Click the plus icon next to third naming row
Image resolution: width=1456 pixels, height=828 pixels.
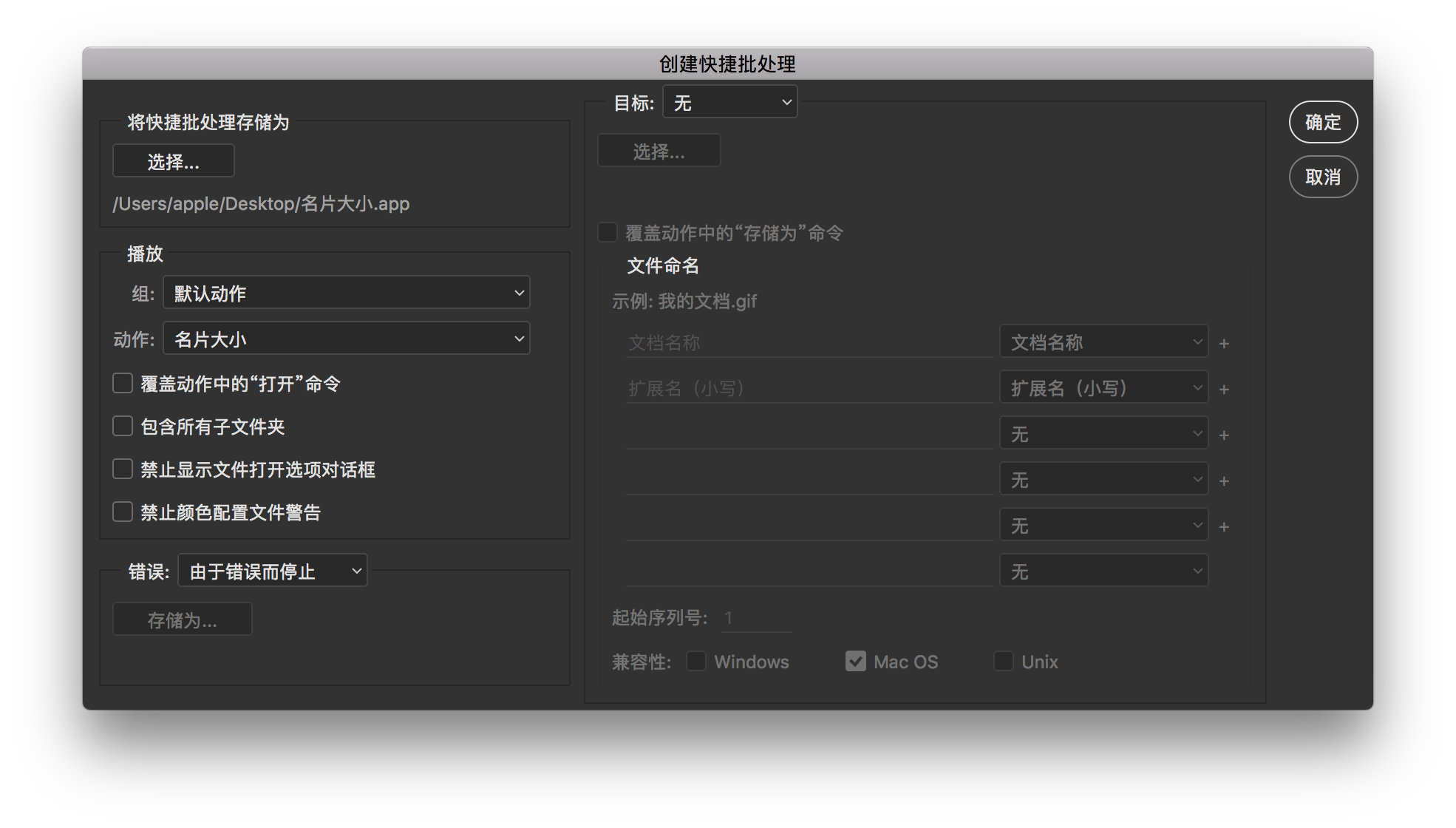pyautogui.click(x=1224, y=435)
